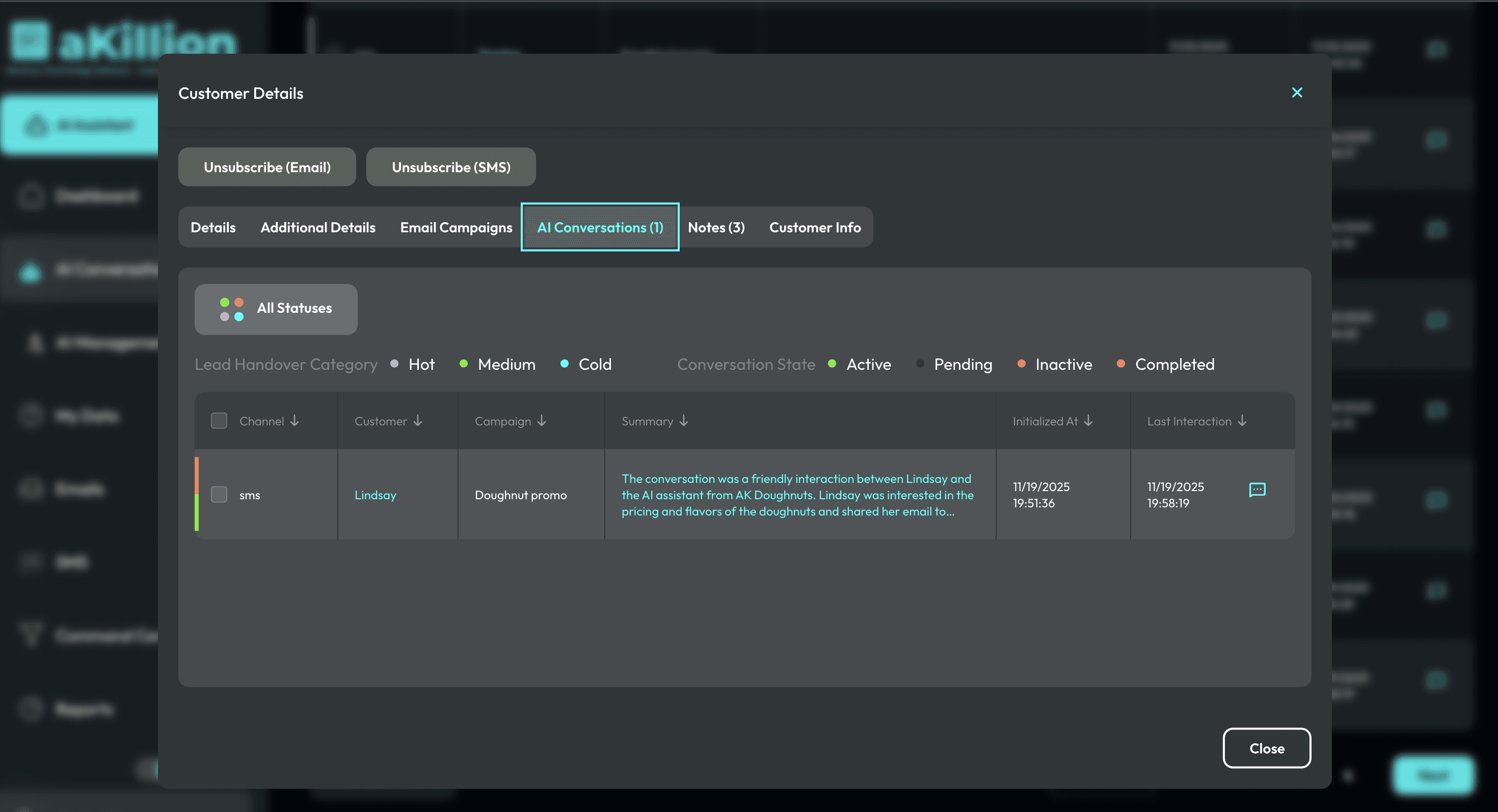Click the Active green status dot
This screenshot has width=1498, height=812.
832,364
